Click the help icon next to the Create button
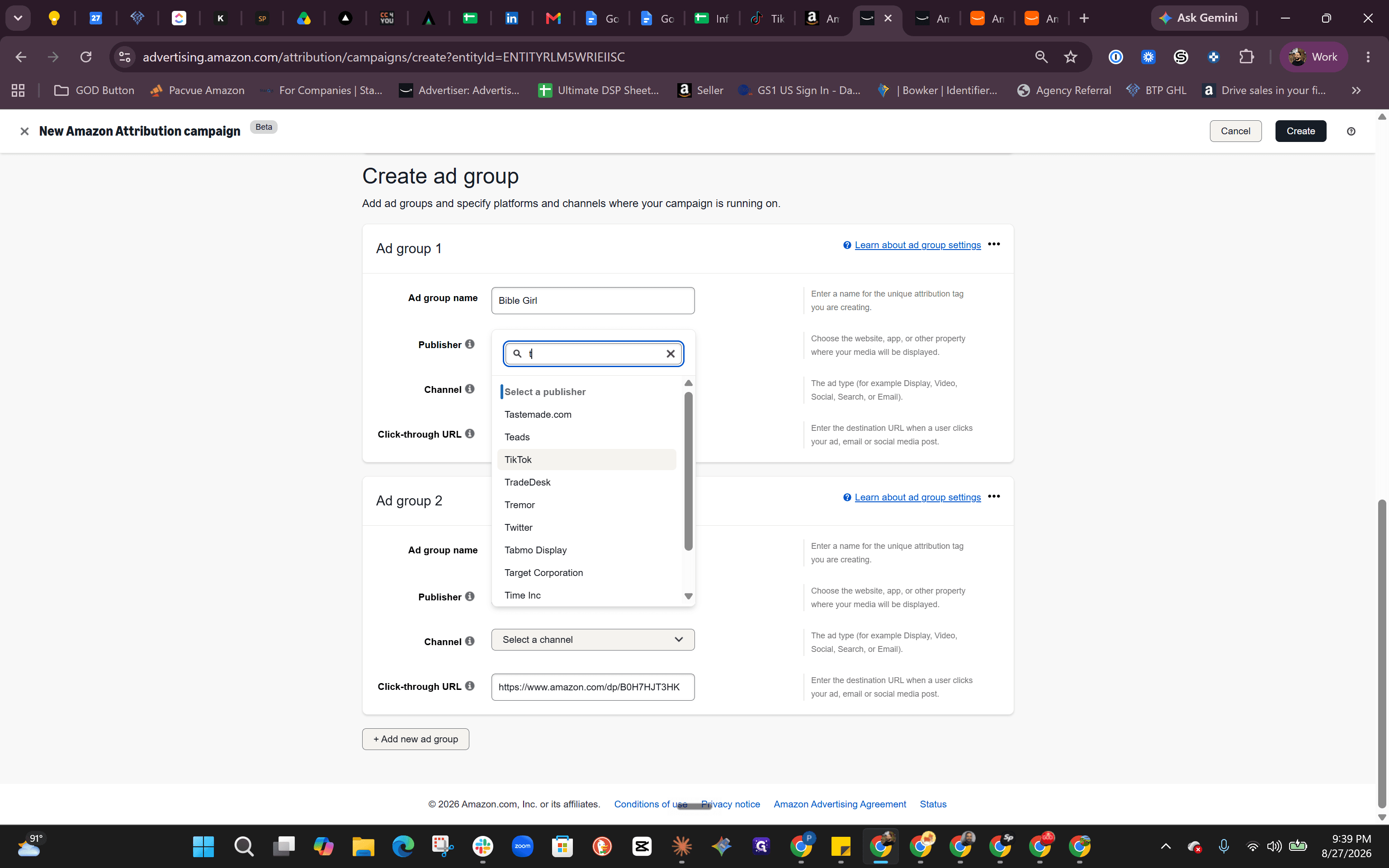 click(x=1351, y=132)
